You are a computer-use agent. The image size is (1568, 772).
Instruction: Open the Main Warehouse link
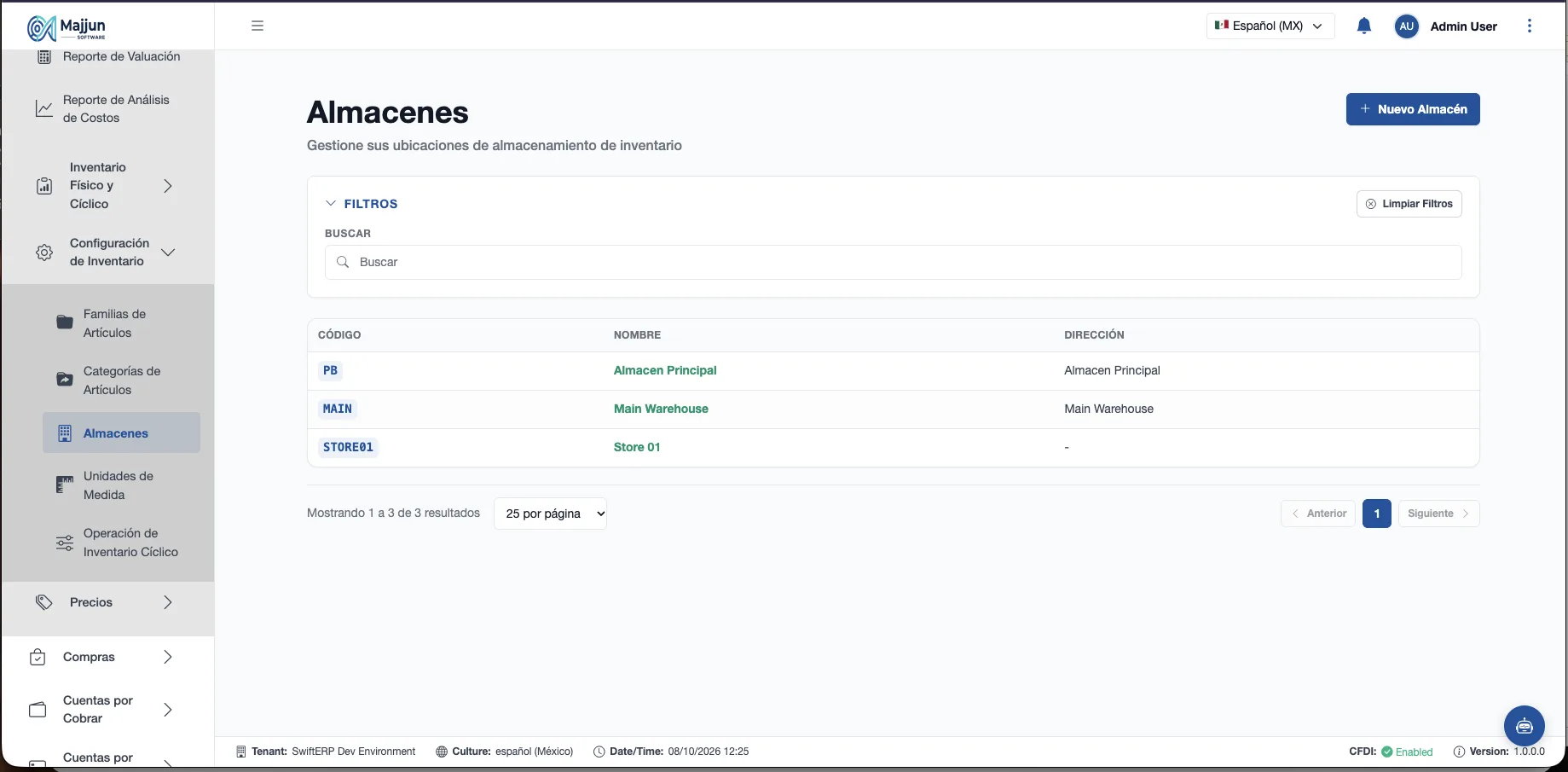pyautogui.click(x=661, y=409)
